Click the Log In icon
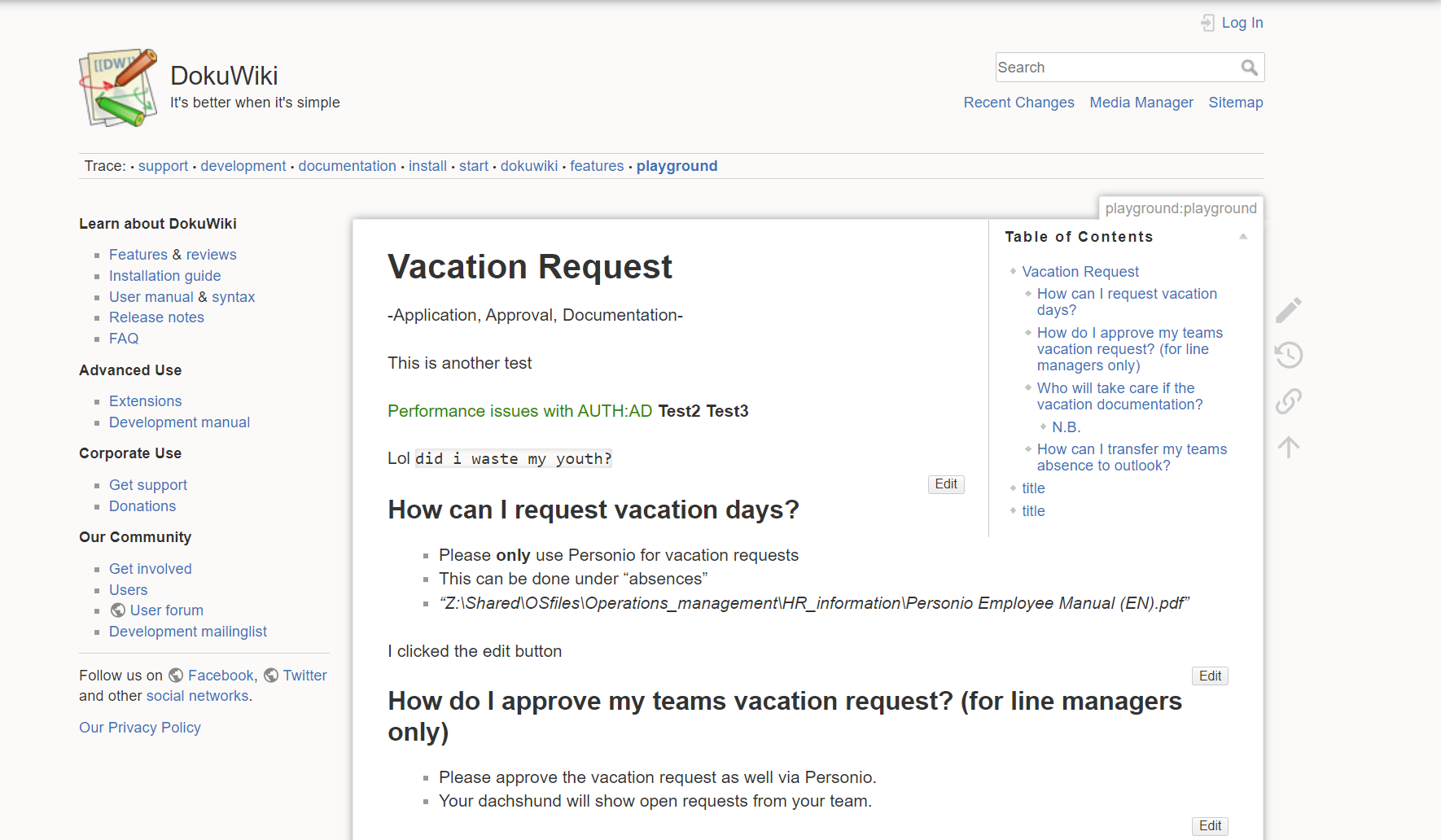This screenshot has width=1441, height=840. pyautogui.click(x=1207, y=23)
